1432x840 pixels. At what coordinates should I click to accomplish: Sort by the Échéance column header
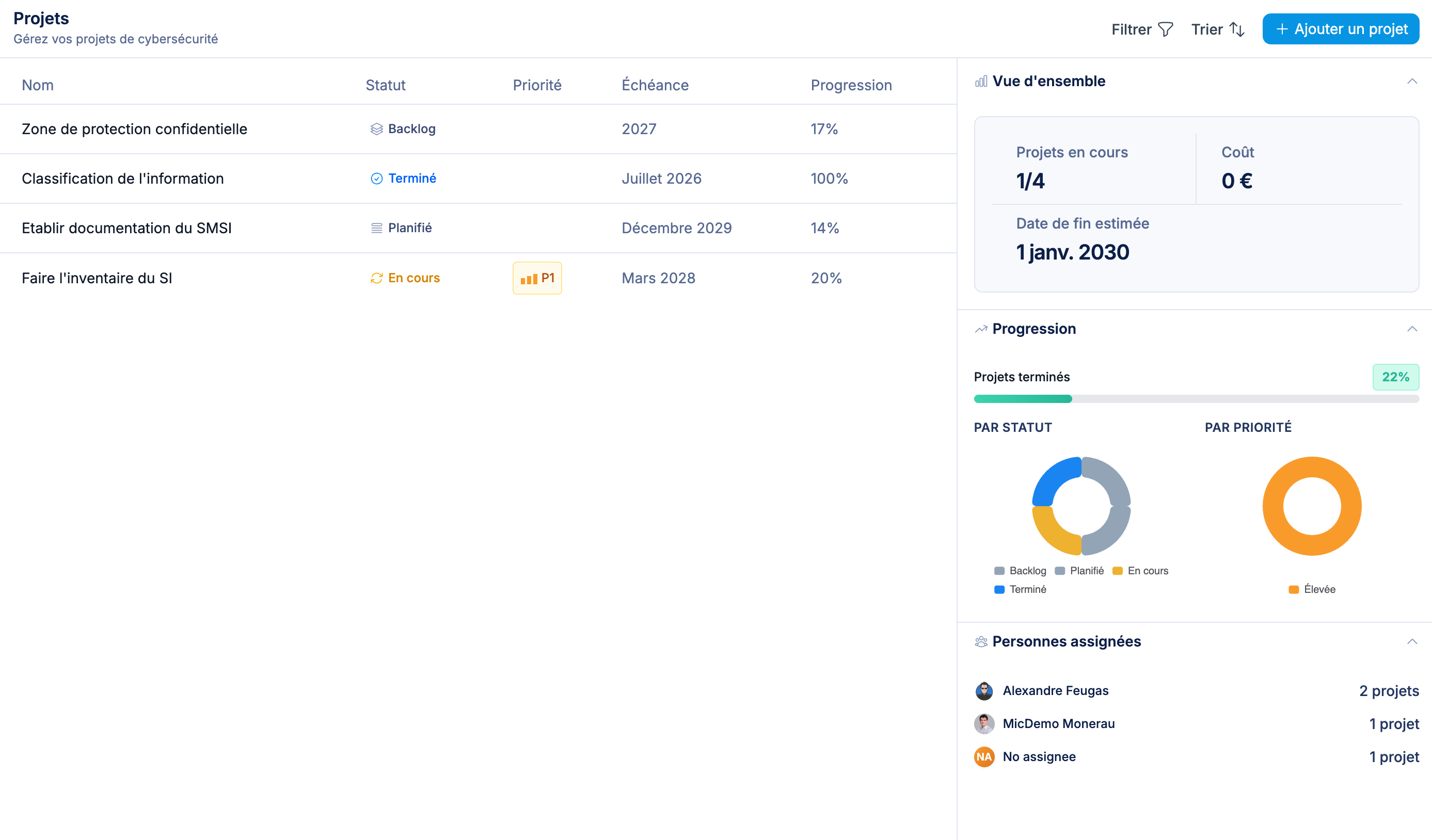[655, 85]
